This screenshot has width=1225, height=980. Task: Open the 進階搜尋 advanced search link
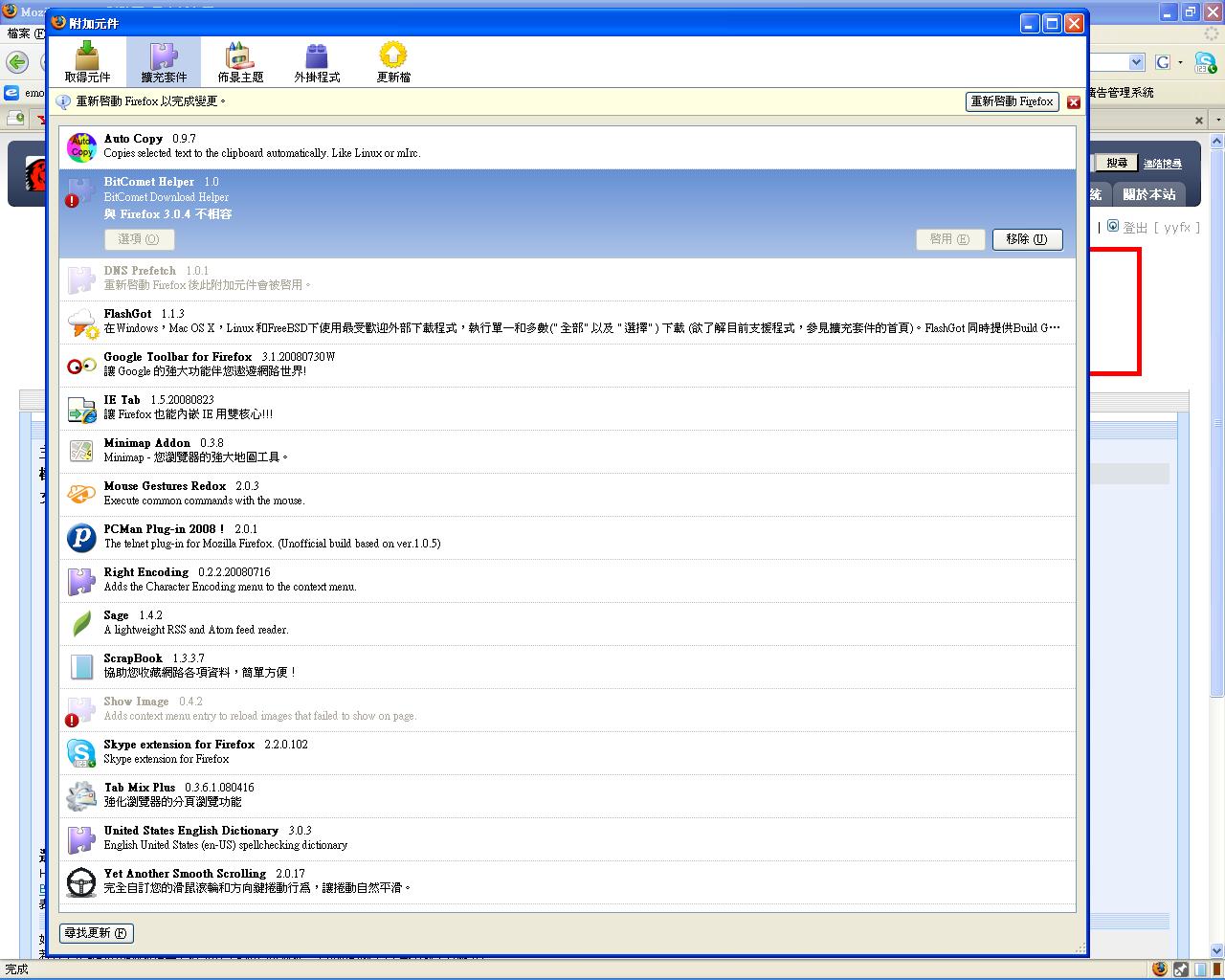[x=1163, y=164]
